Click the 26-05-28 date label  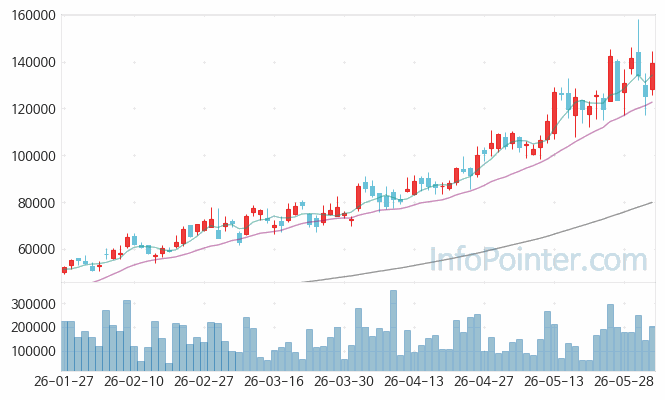(x=624, y=381)
